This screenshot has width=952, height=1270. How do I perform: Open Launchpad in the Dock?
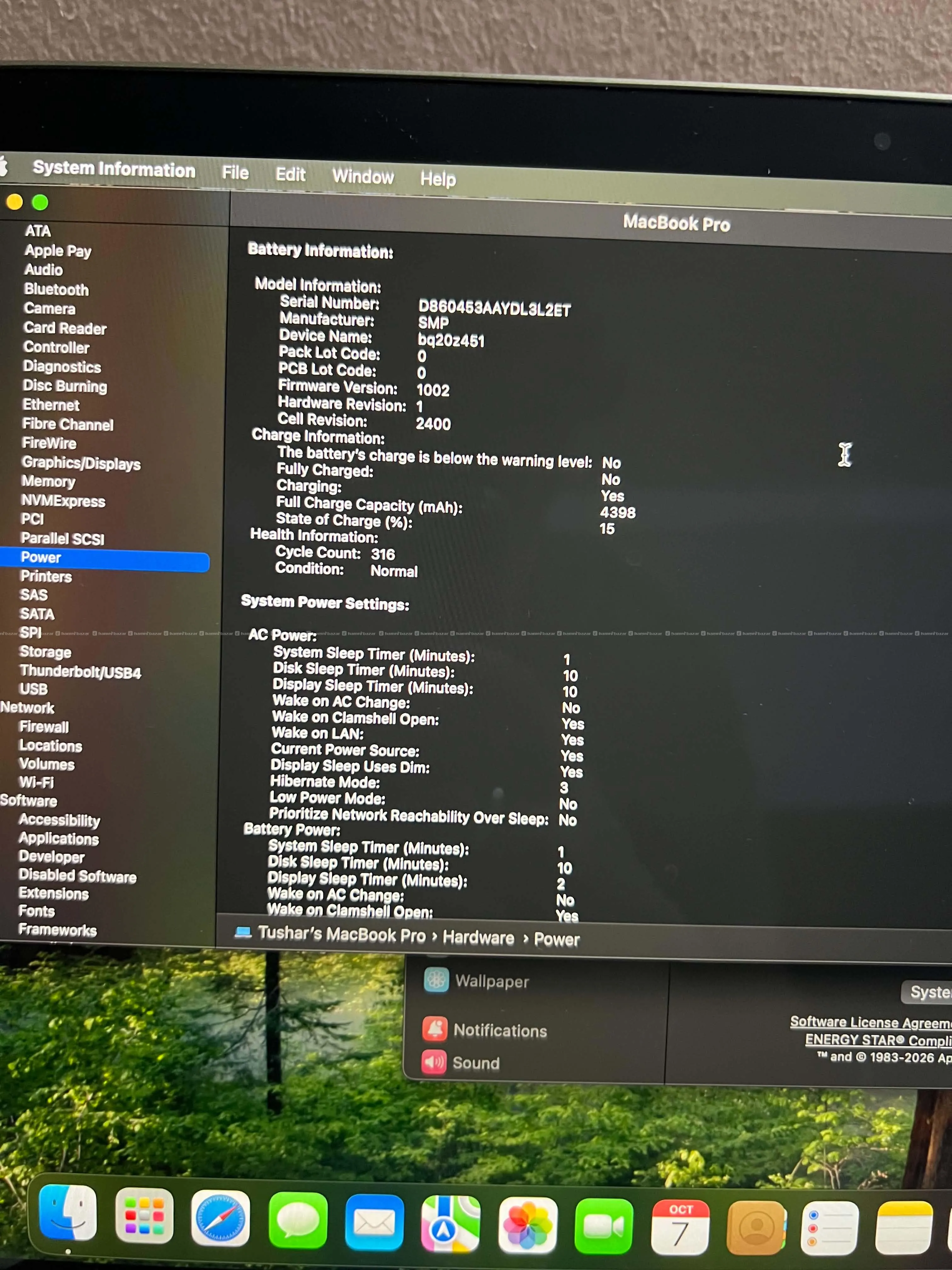[x=144, y=1215]
